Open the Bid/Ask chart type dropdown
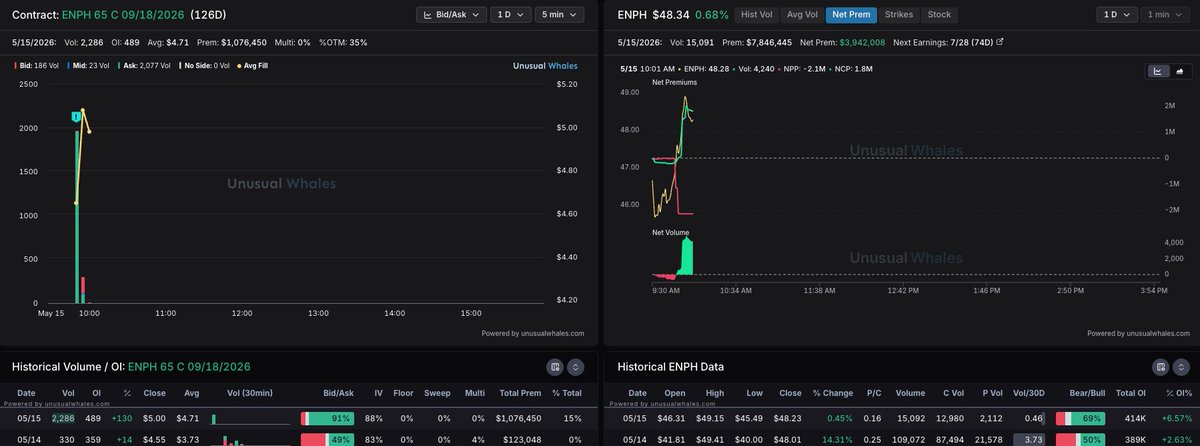Viewport: 1200px width, 446px height. tap(452, 15)
